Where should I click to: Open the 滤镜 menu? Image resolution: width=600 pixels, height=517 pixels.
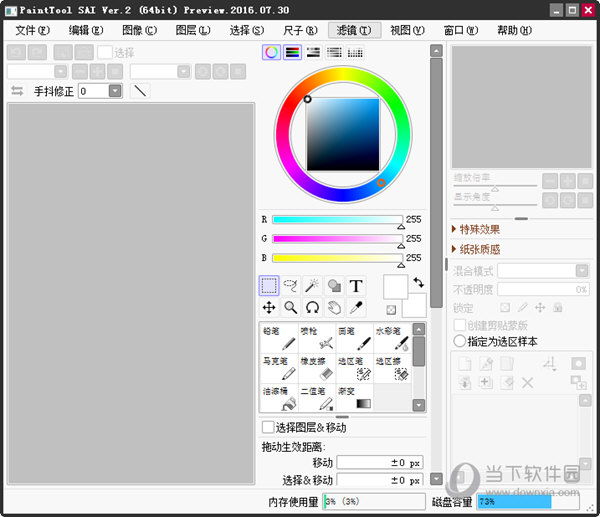coord(354,30)
